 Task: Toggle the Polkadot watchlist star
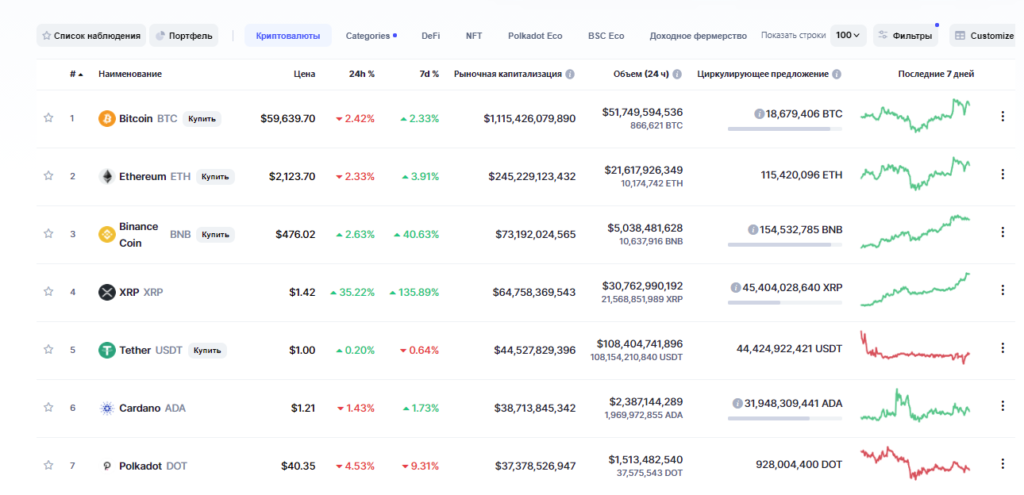pos(48,466)
